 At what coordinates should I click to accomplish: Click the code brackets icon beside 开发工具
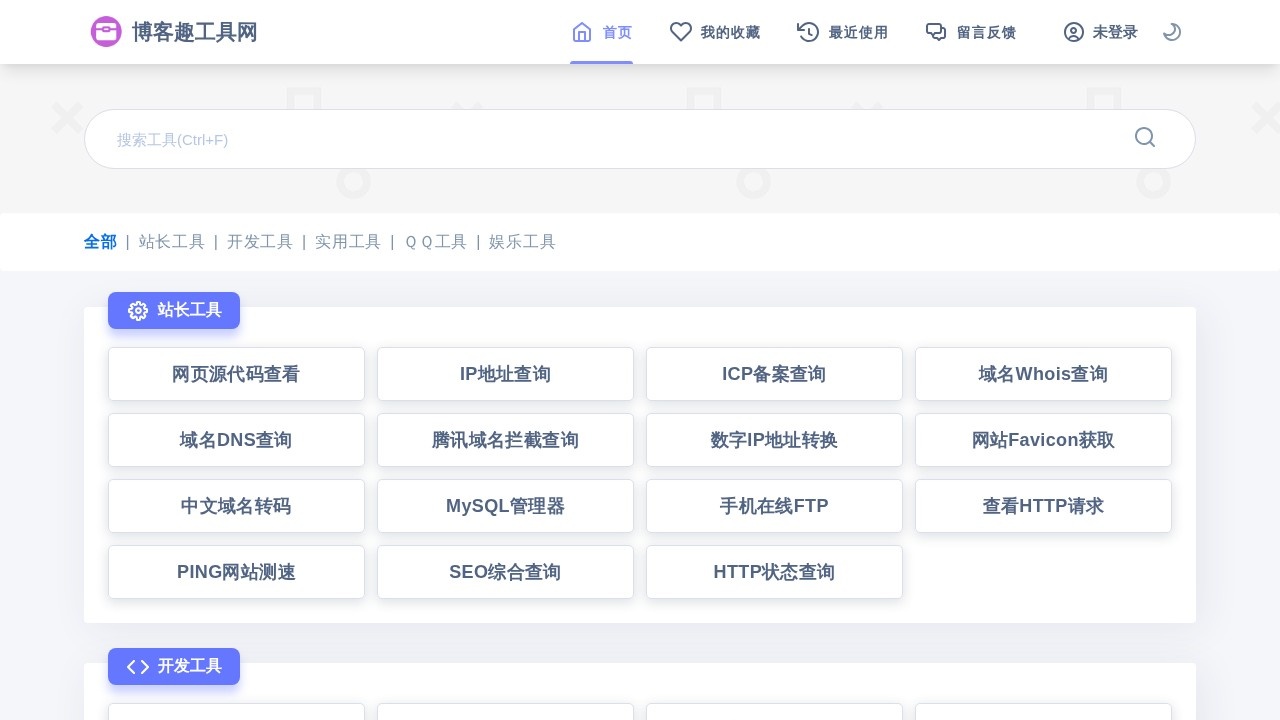[138, 666]
